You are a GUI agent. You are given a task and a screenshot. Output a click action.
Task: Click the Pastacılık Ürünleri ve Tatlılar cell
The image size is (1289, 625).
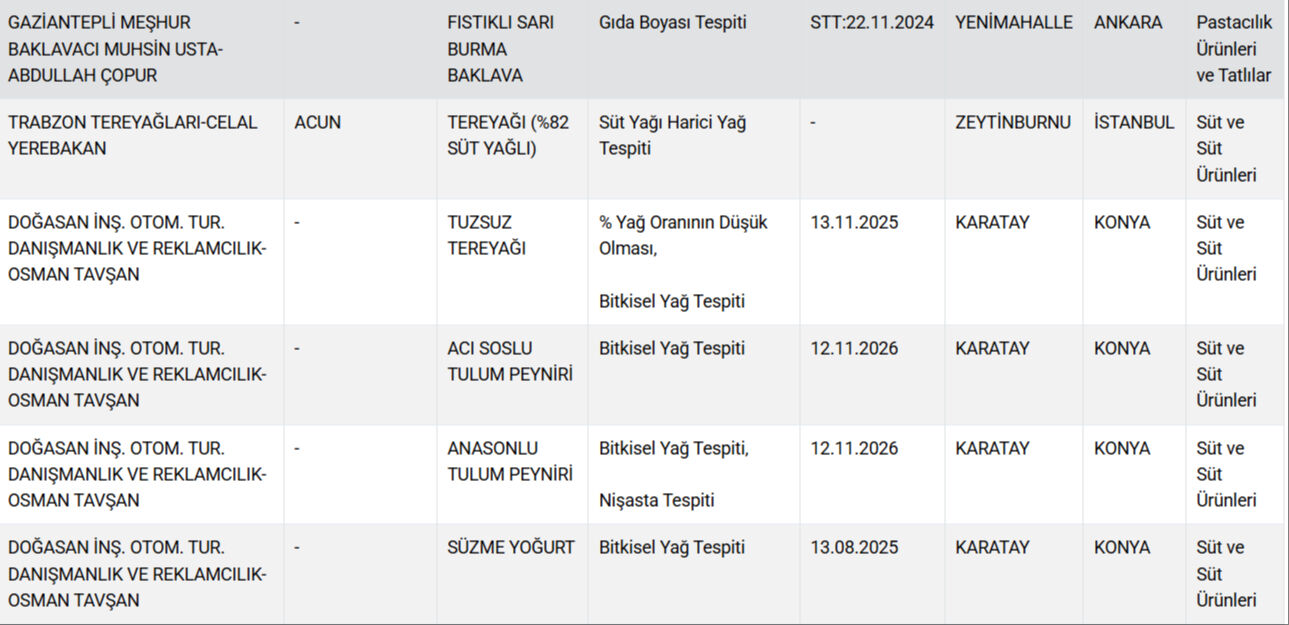(1234, 49)
